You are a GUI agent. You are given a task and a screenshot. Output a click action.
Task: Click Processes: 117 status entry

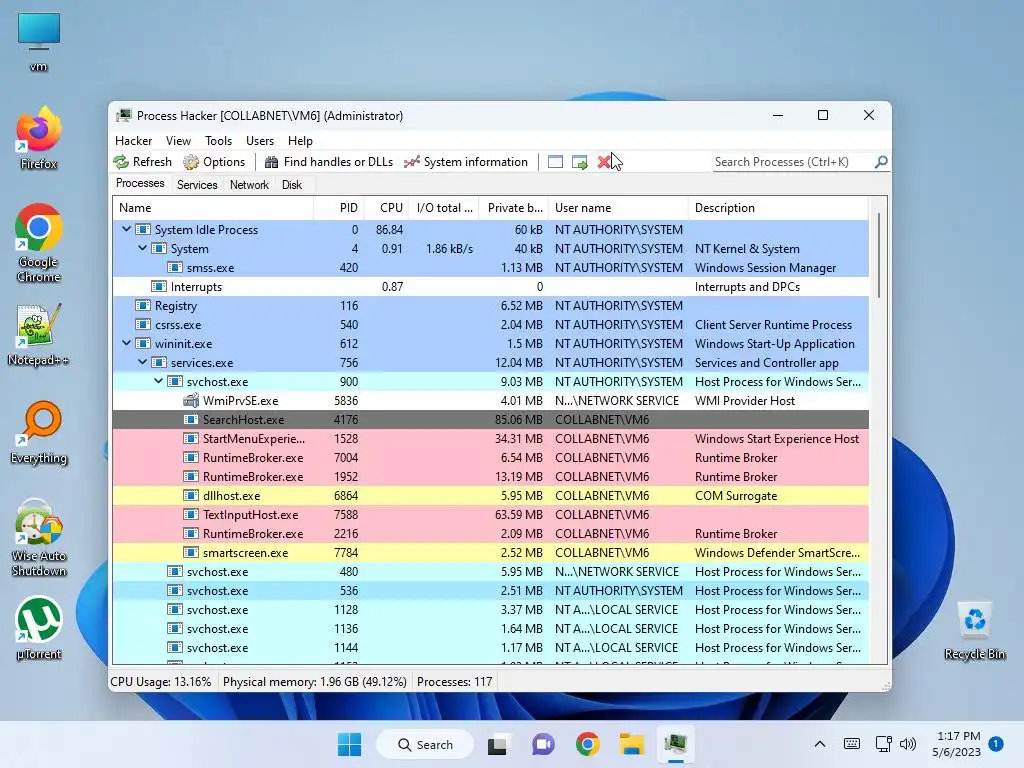point(455,682)
